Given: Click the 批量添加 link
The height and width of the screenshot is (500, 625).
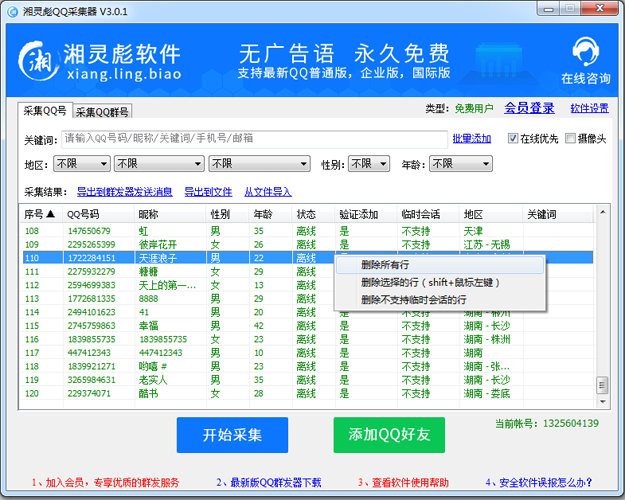Looking at the screenshot, I should click(472, 138).
